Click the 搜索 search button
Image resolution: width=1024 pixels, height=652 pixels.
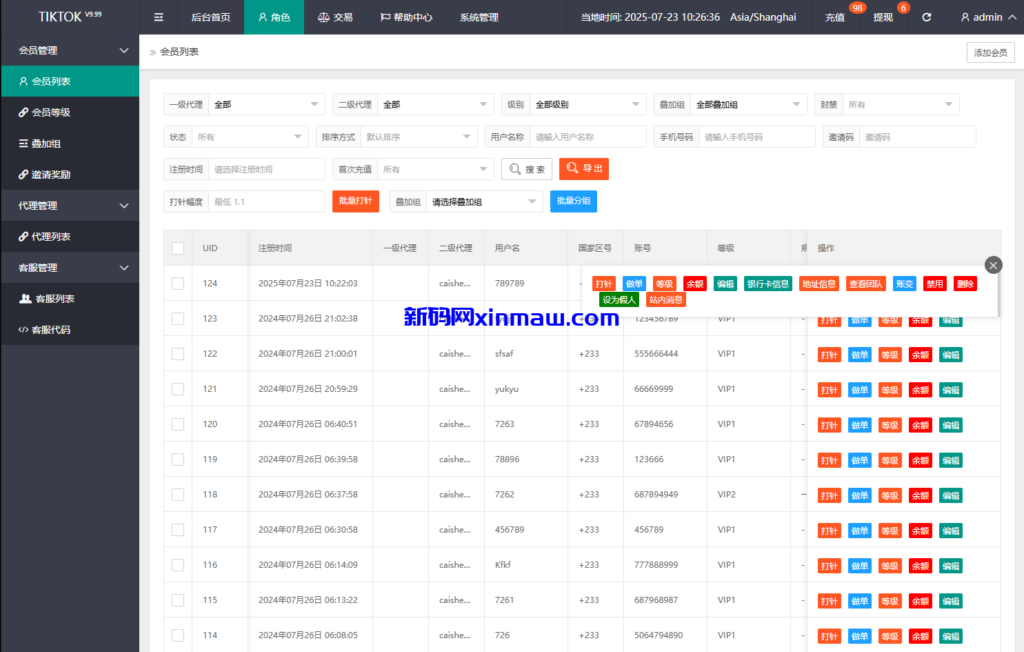tap(527, 169)
